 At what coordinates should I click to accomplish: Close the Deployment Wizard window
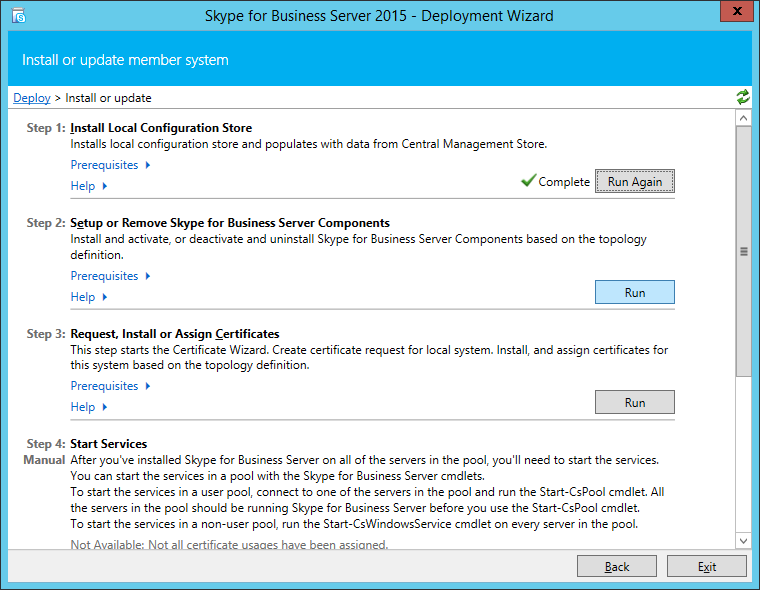(x=737, y=11)
